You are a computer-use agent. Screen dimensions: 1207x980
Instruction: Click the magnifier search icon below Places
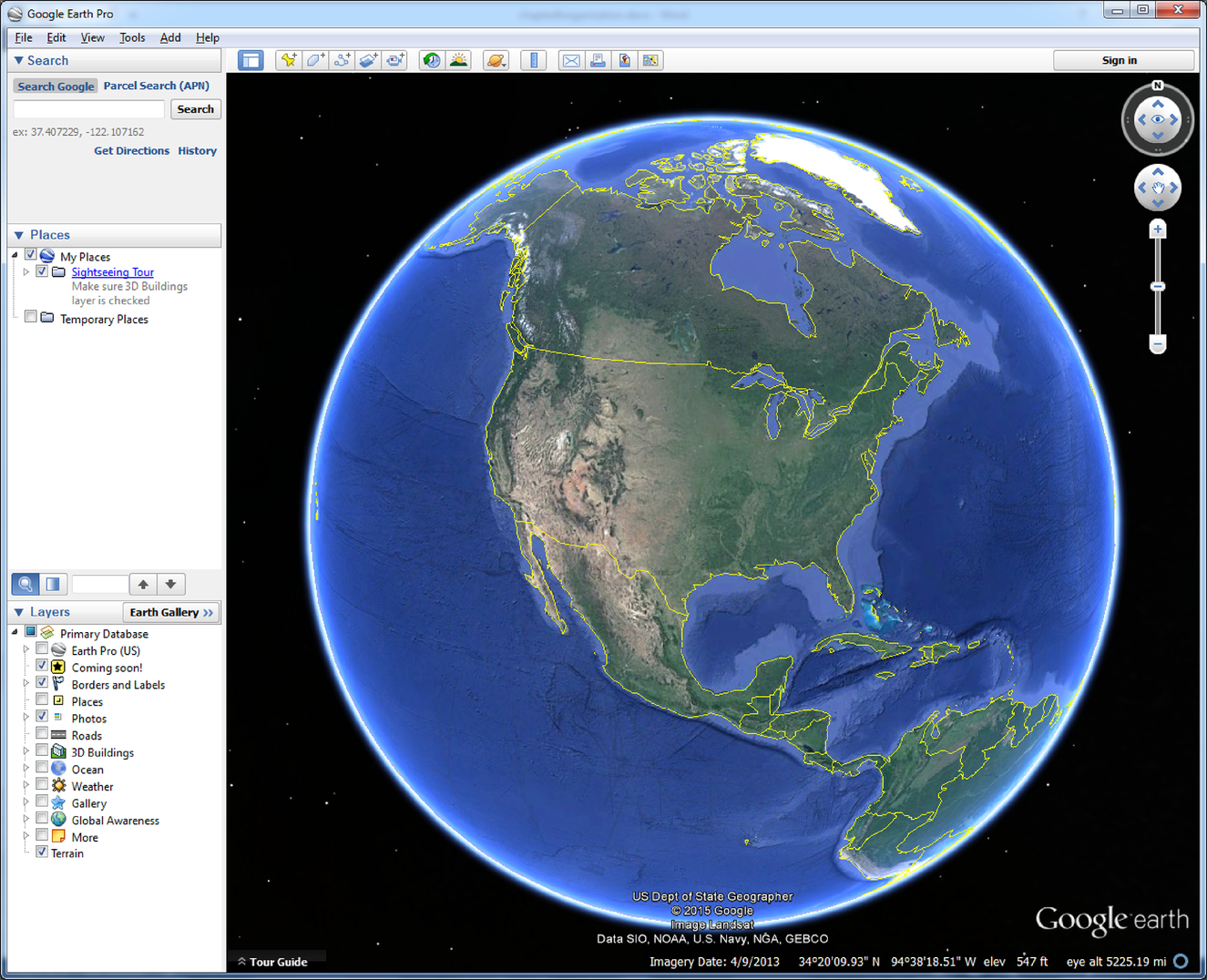[26, 584]
